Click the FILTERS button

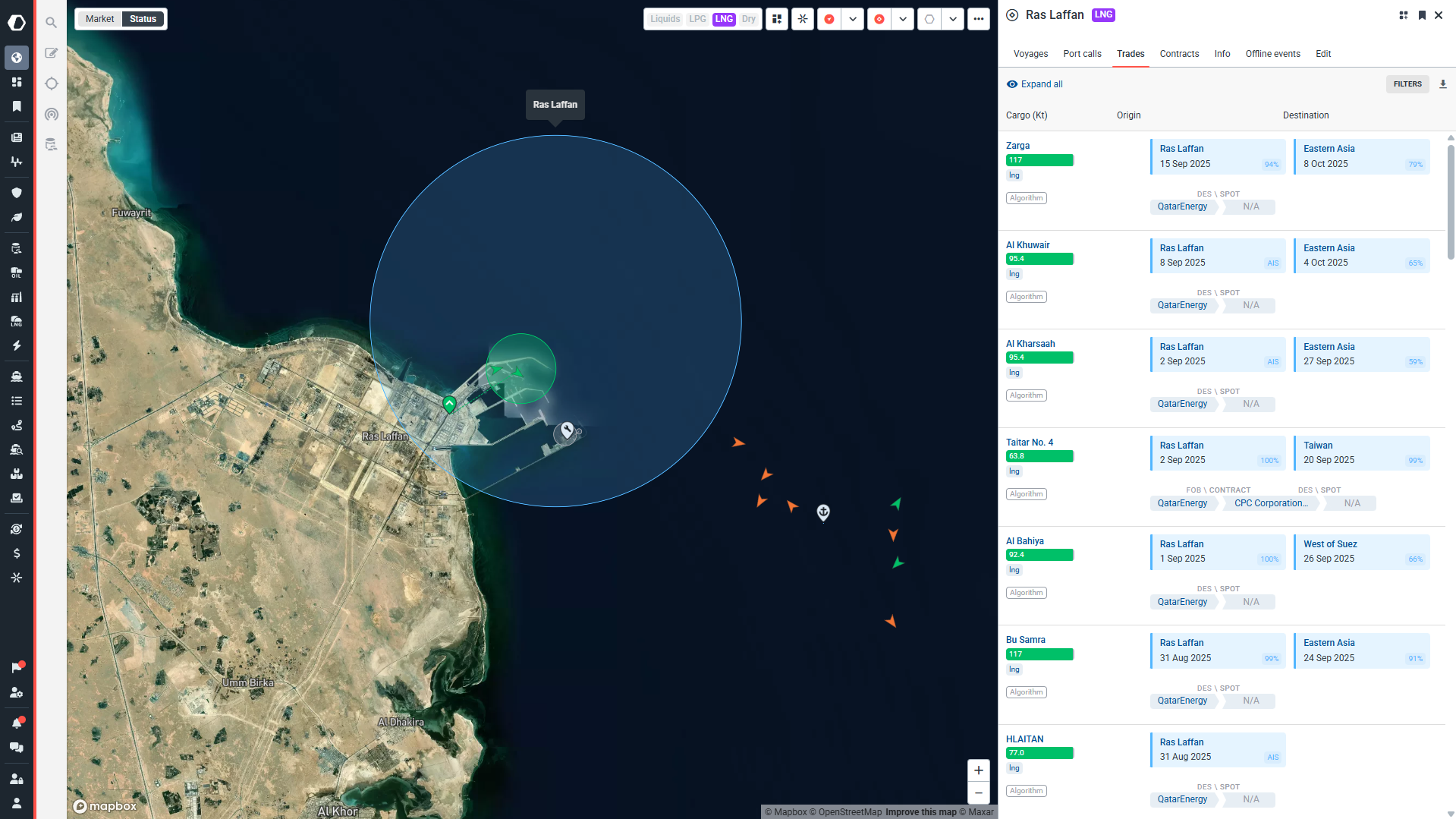pos(1407,84)
